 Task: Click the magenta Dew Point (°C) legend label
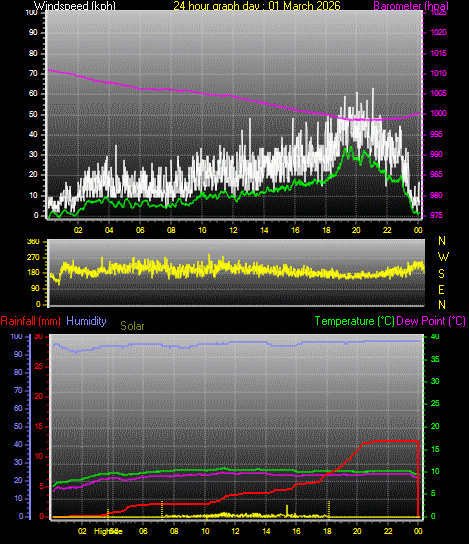tap(431, 321)
